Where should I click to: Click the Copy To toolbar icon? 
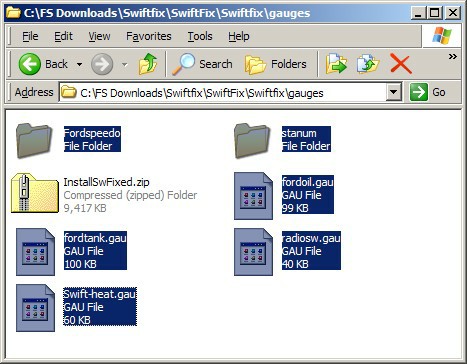[368, 64]
